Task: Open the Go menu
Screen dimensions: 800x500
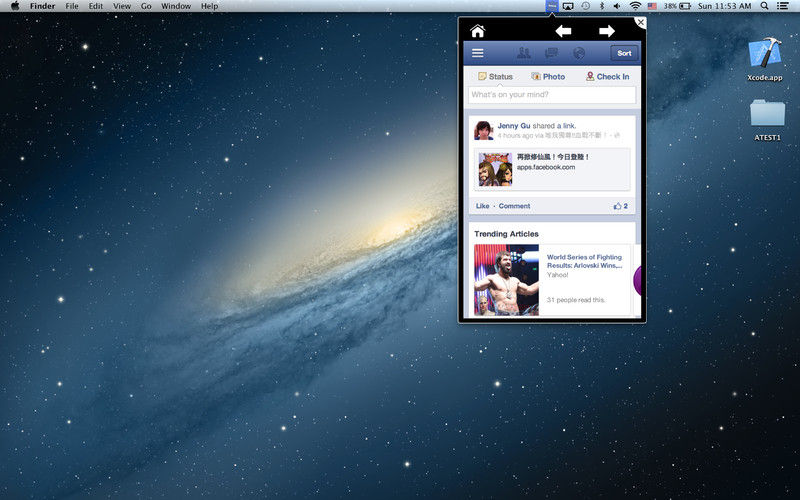Action: [146, 6]
